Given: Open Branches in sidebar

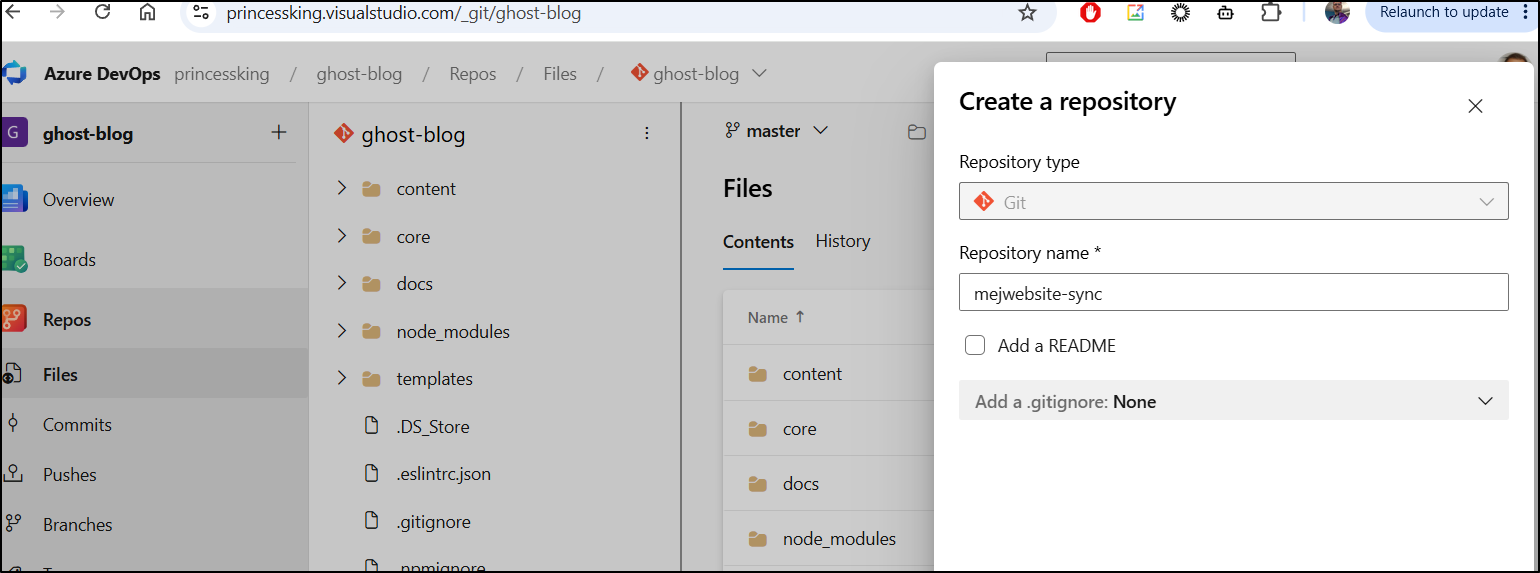Looking at the screenshot, I should click(x=77, y=525).
